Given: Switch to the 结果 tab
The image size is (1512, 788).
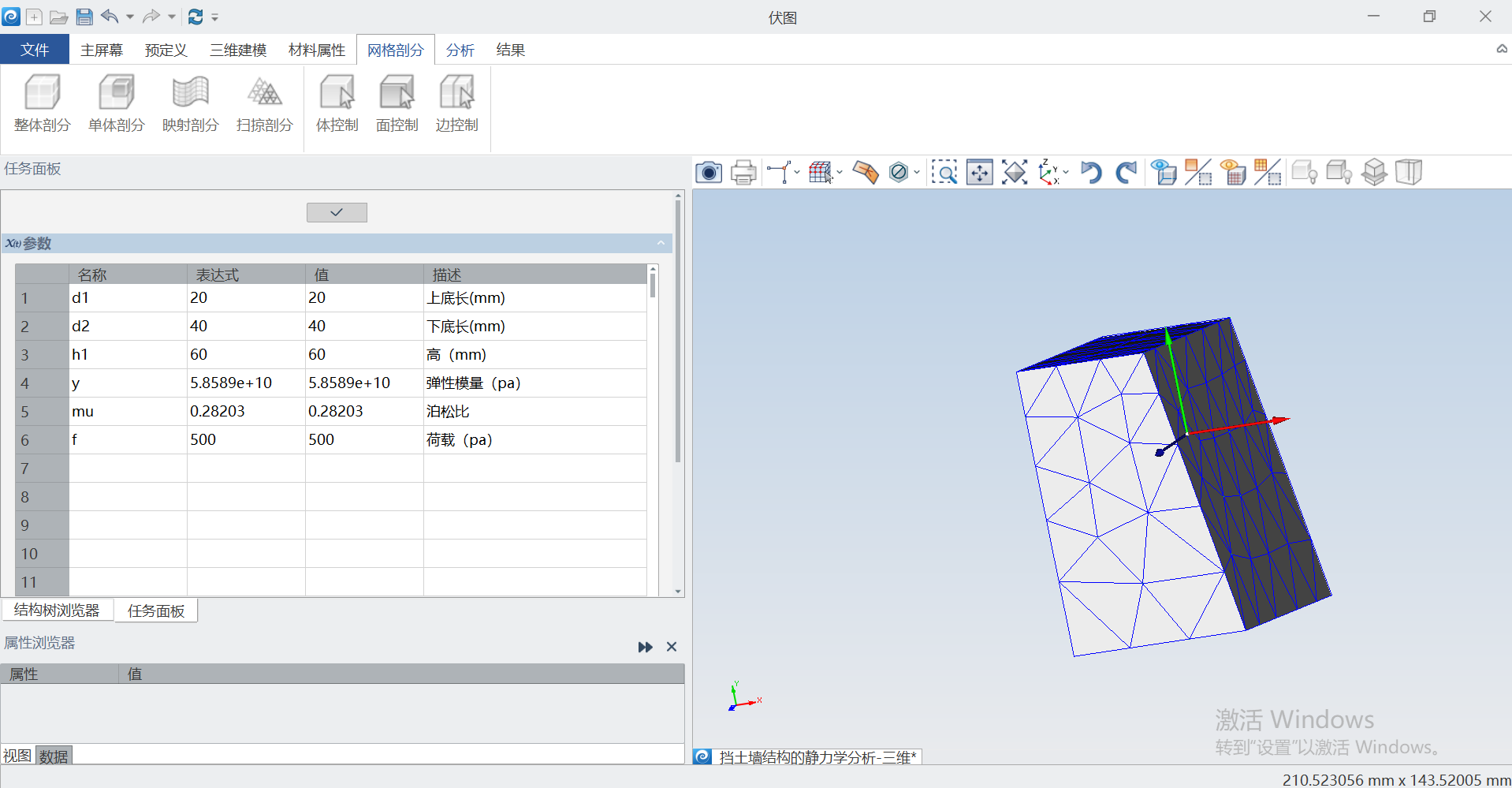Looking at the screenshot, I should coord(511,50).
